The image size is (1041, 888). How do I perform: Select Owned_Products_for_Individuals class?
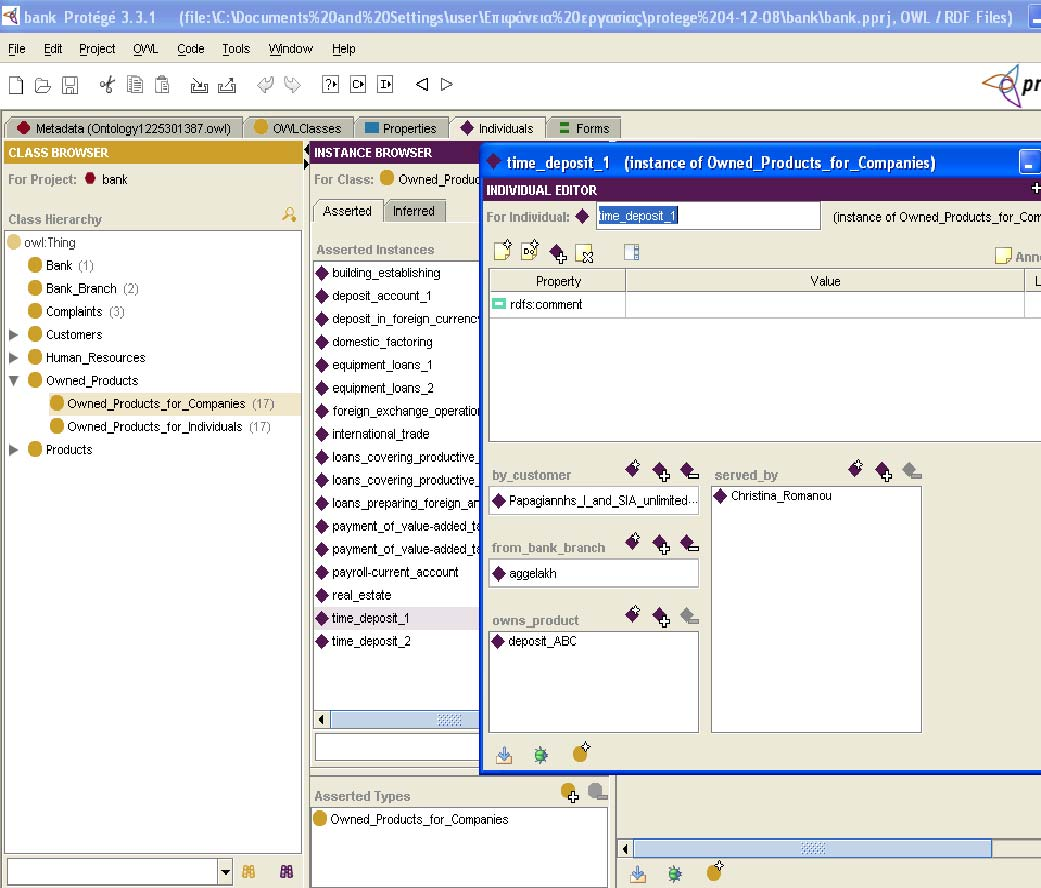point(155,427)
